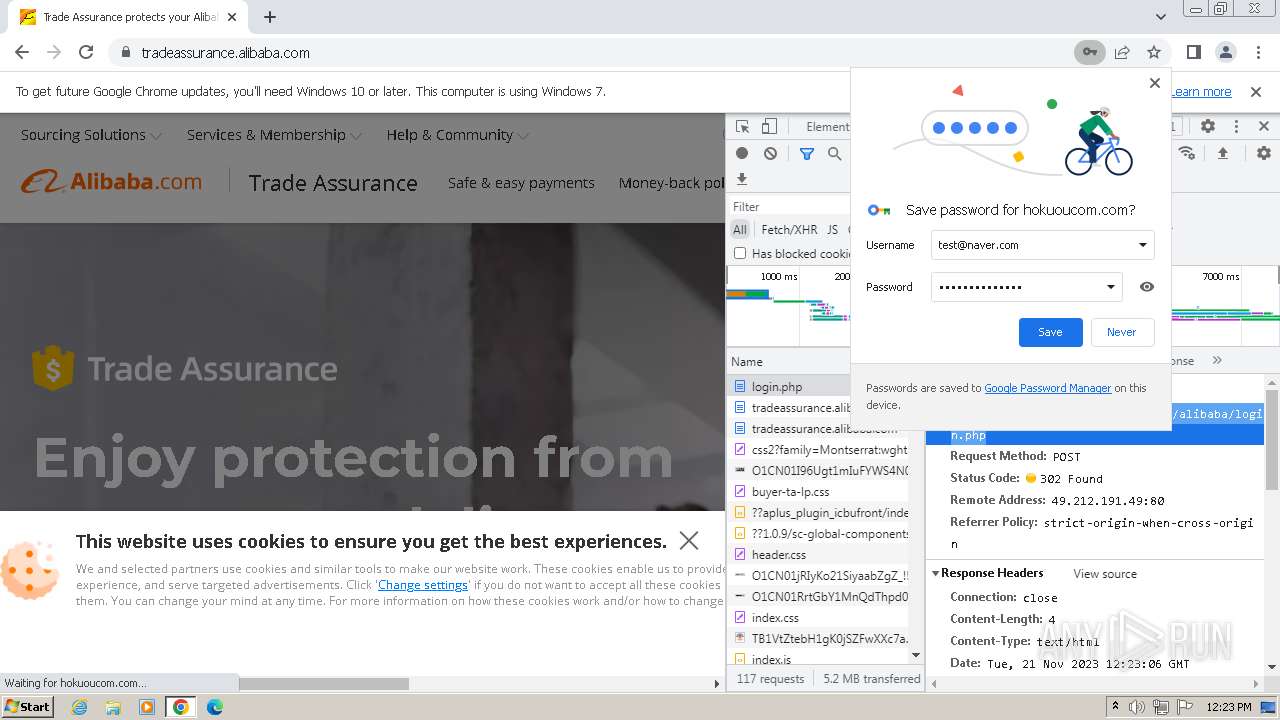Screen dimensions: 1280x720
Task: Click the Alibaba.com logo
Action: coord(111,182)
